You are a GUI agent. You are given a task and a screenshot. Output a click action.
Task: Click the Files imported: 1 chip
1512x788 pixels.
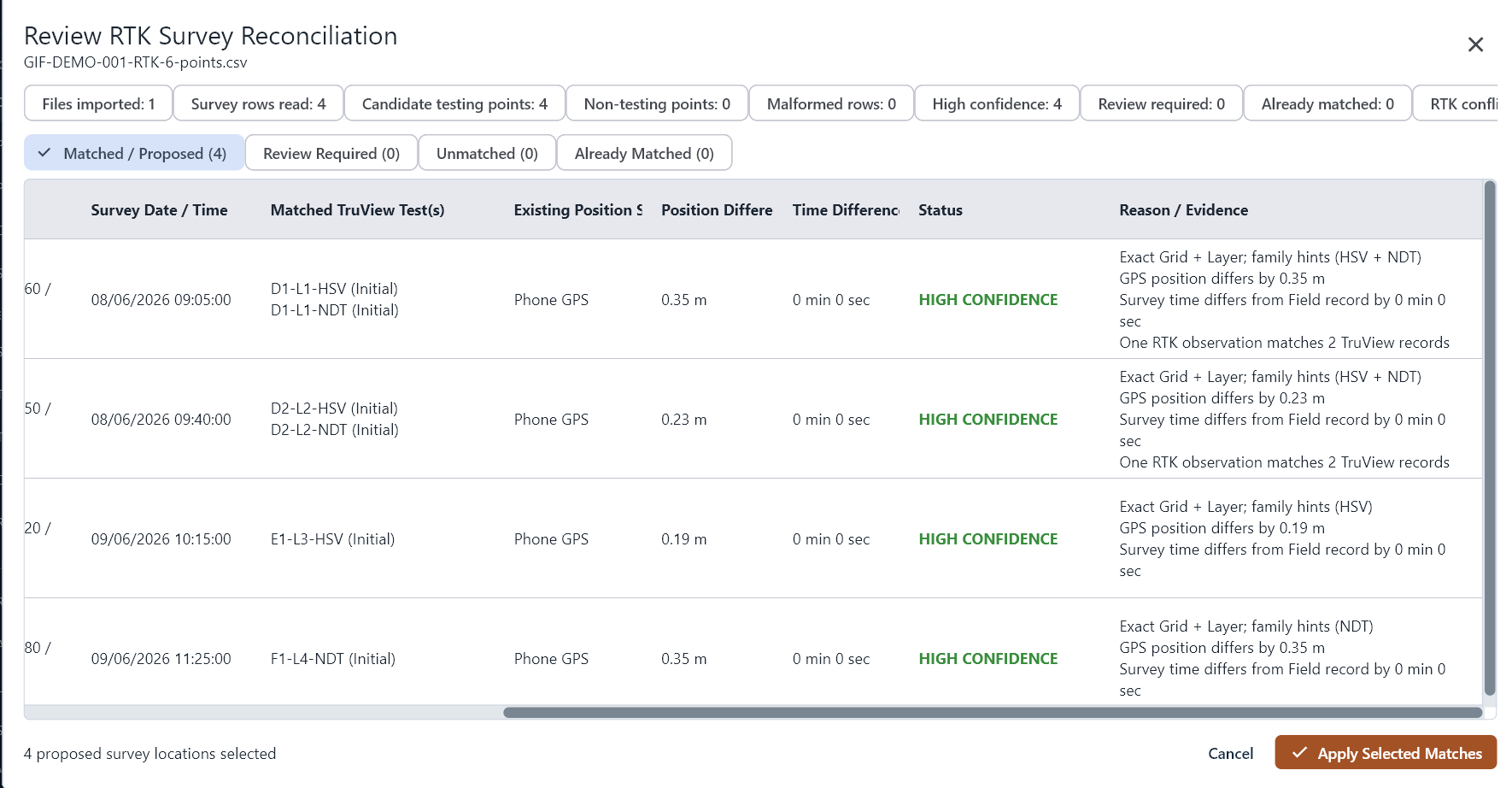[98, 103]
